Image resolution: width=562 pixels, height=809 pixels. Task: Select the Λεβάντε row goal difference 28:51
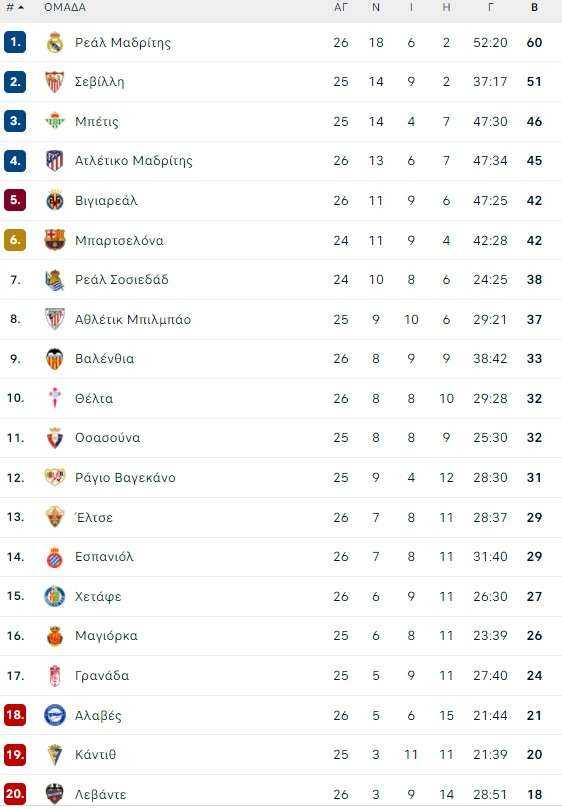[x=490, y=795]
